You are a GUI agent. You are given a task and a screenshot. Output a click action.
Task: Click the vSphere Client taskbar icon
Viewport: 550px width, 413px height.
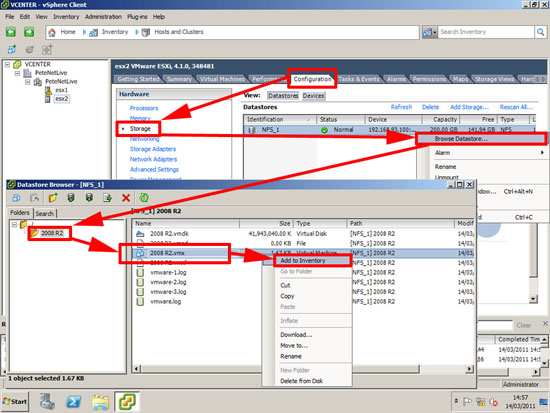[x=127, y=401]
